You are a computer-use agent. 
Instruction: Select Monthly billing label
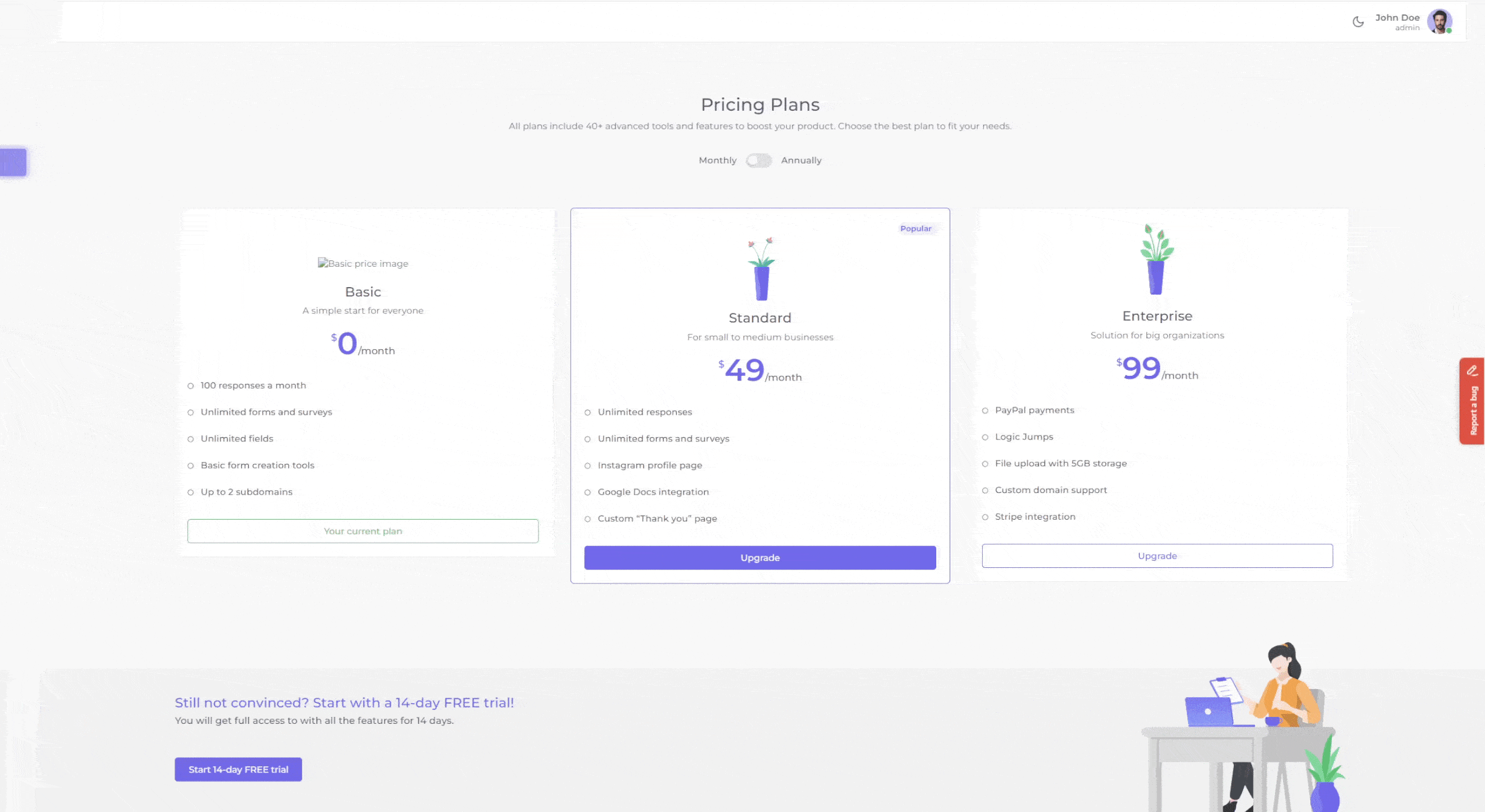coord(718,161)
